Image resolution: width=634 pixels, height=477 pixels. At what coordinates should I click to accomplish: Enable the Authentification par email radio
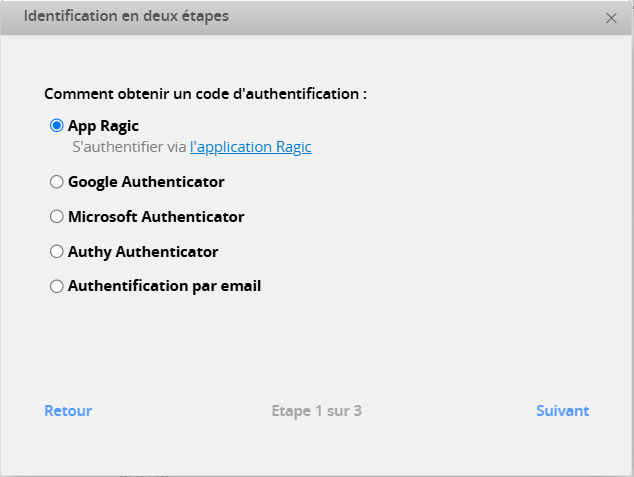(x=57, y=286)
